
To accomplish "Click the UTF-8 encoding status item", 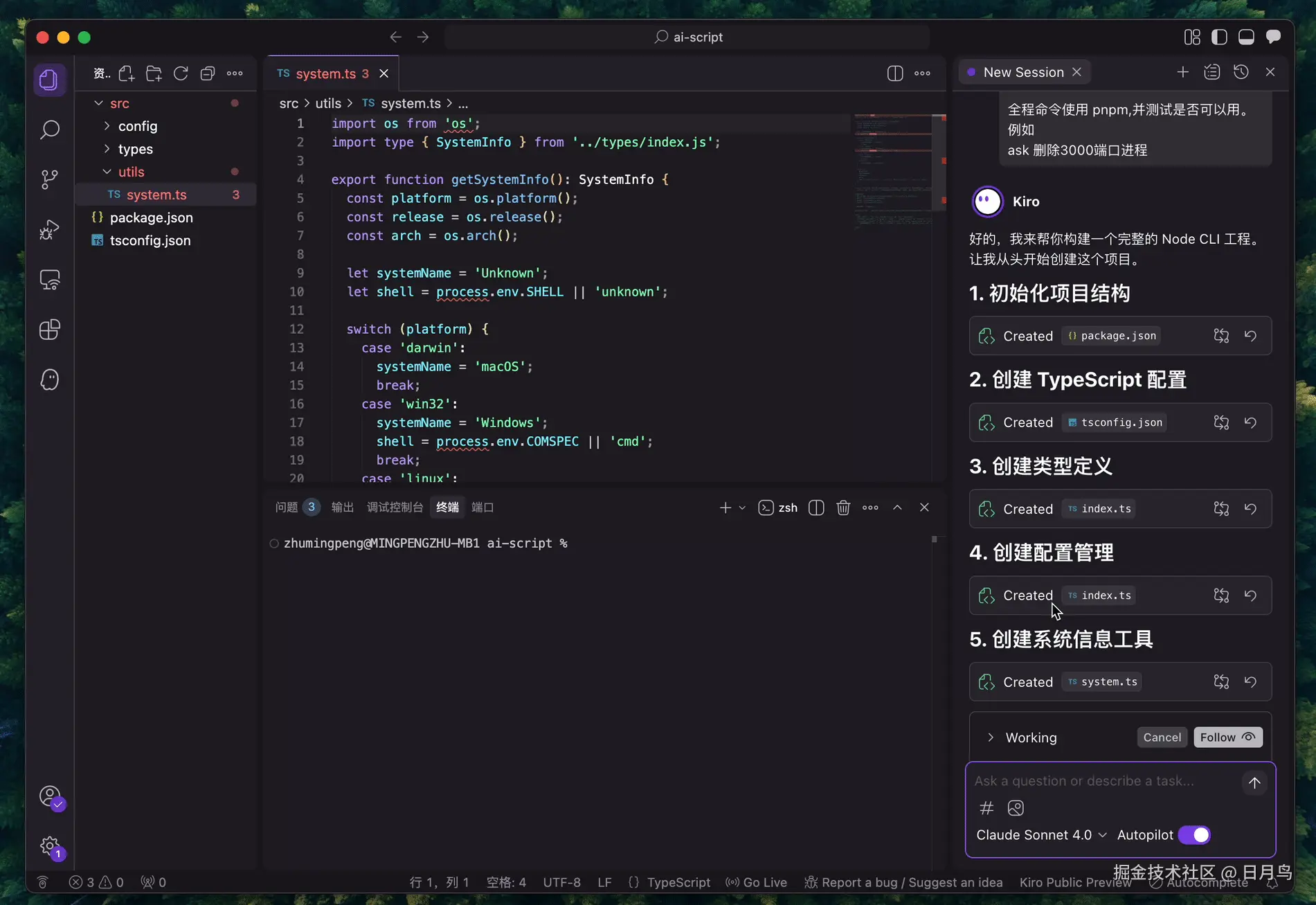I will coord(562,883).
